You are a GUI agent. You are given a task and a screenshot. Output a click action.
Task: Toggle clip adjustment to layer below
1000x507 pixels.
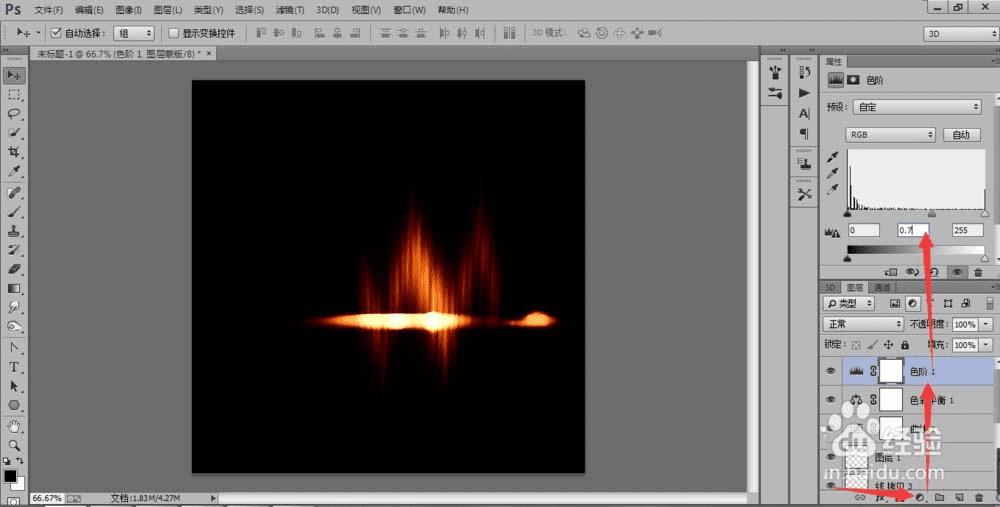pyautogui.click(x=891, y=272)
